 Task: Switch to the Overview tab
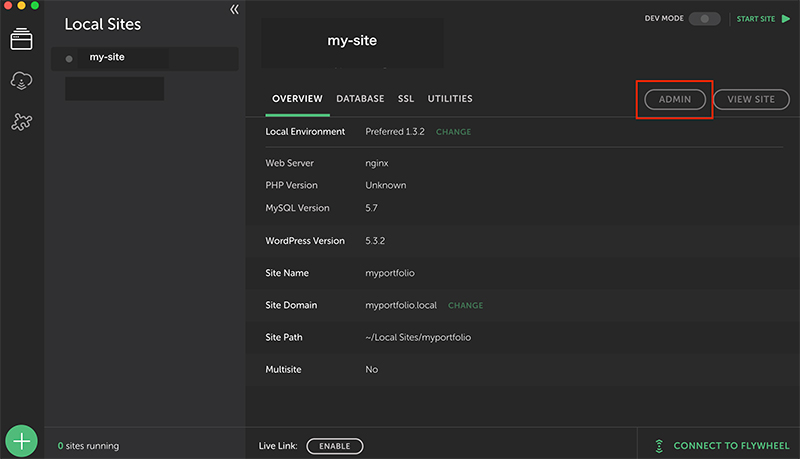[x=297, y=99]
